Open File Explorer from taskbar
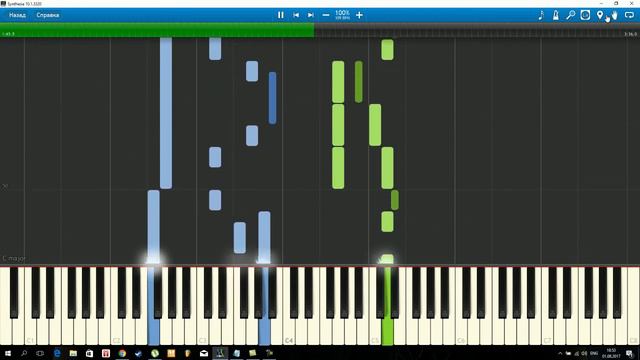 (x=73, y=353)
